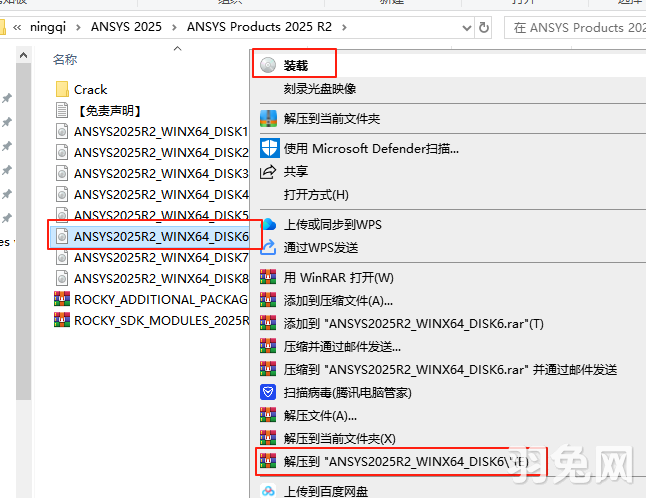The height and width of the screenshot is (498, 646).
Task: Click ningqi in the address breadcrumb
Action: [48, 27]
